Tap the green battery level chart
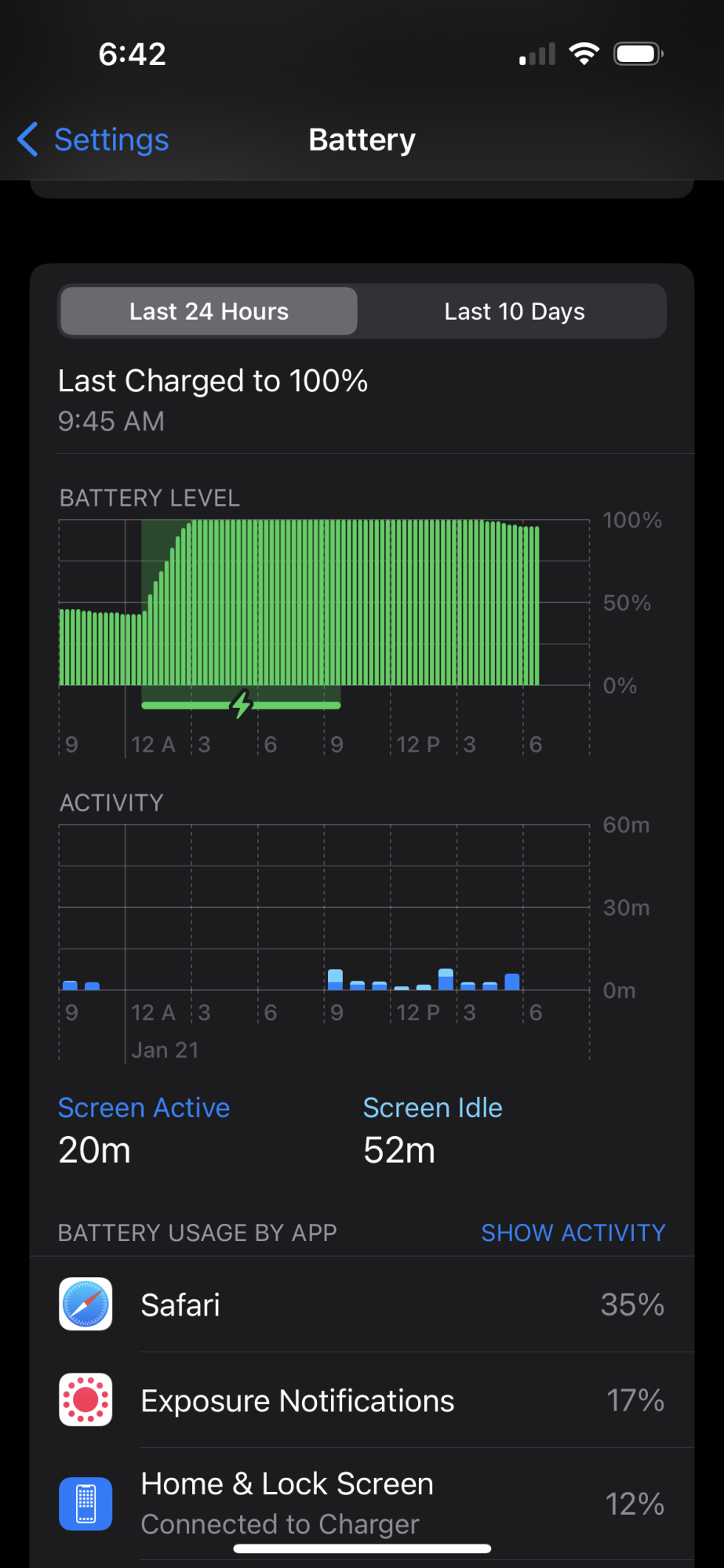This screenshot has height=1568, width=724. [300, 602]
